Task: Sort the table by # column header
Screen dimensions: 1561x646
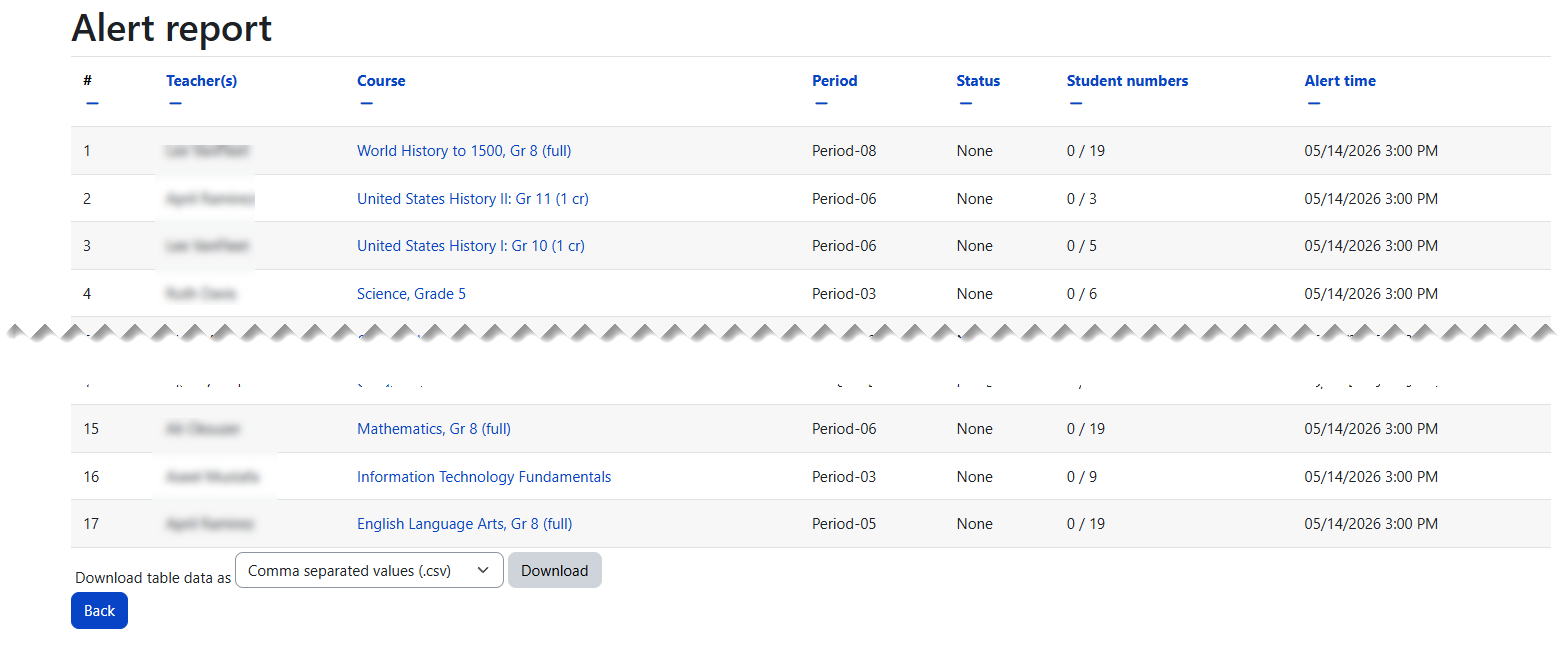Action: pyautogui.click(x=87, y=81)
